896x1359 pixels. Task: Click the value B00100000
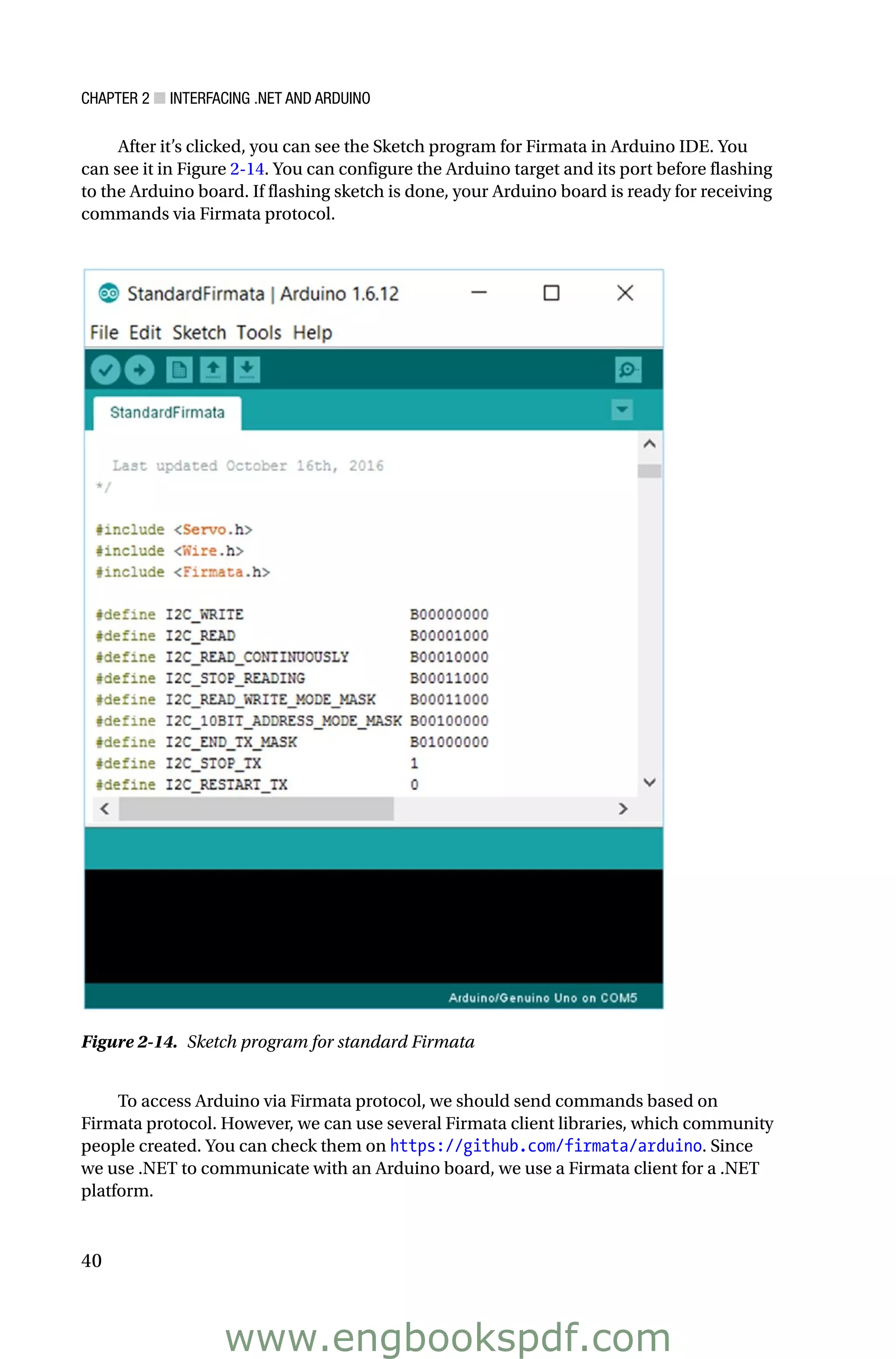point(450,721)
